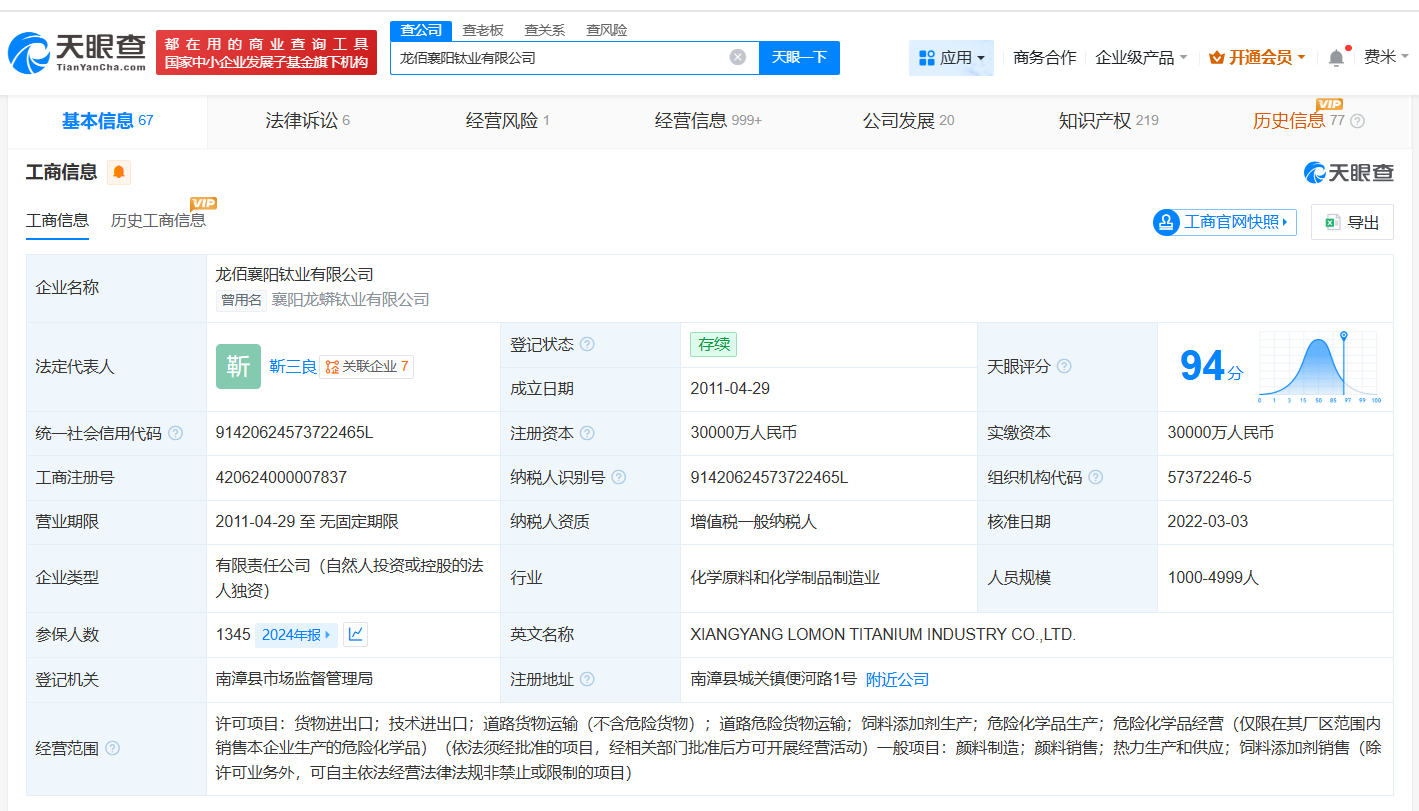Click help icon next to 天眼评分
This screenshot has height=811, width=1419.
pyautogui.click(x=1064, y=367)
